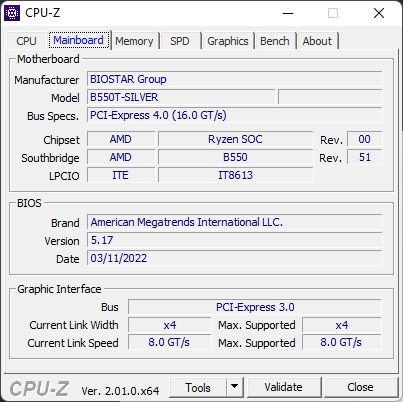This screenshot has width=403, height=402.
Task: Click the Chipset vendor AMD field
Action: pos(121,139)
